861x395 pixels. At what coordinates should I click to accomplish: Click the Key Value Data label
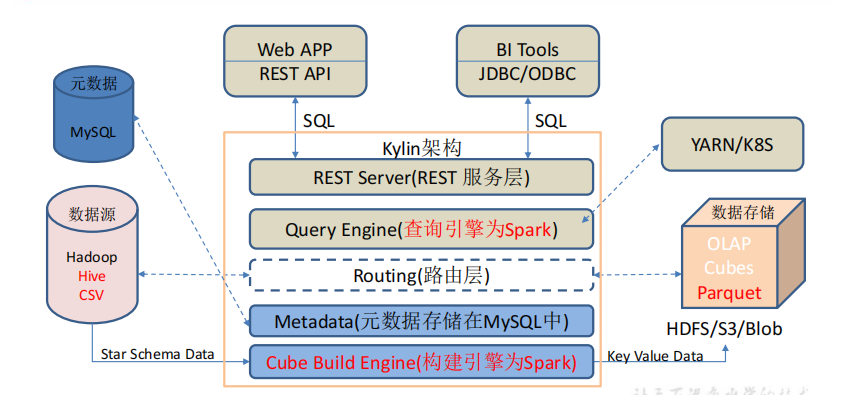pos(655,356)
